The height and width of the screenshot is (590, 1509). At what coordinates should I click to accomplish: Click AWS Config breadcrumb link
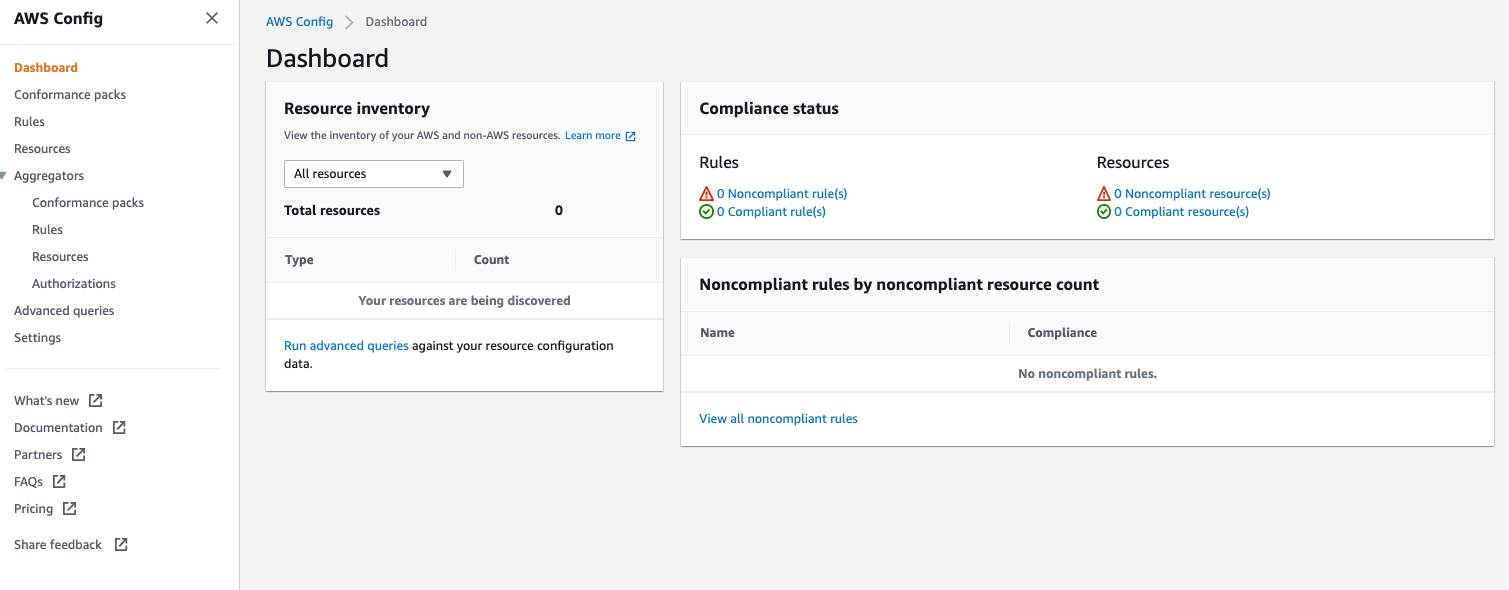coord(299,22)
